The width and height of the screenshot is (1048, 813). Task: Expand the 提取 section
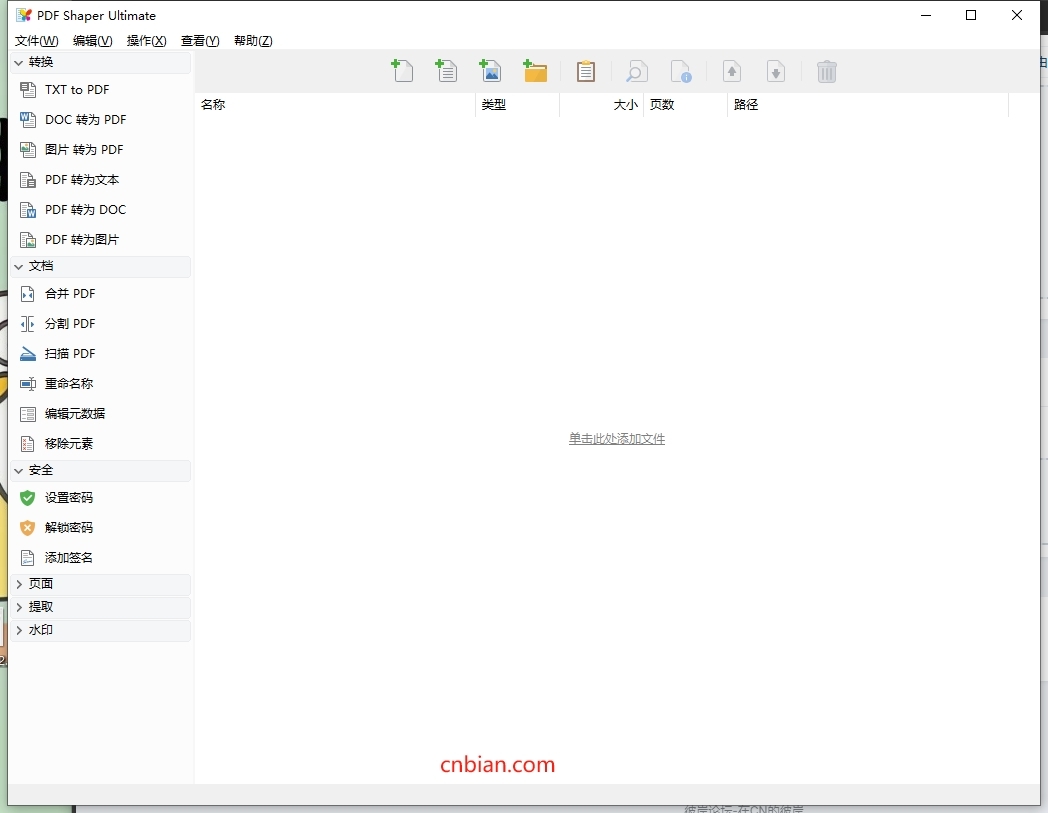[101, 607]
